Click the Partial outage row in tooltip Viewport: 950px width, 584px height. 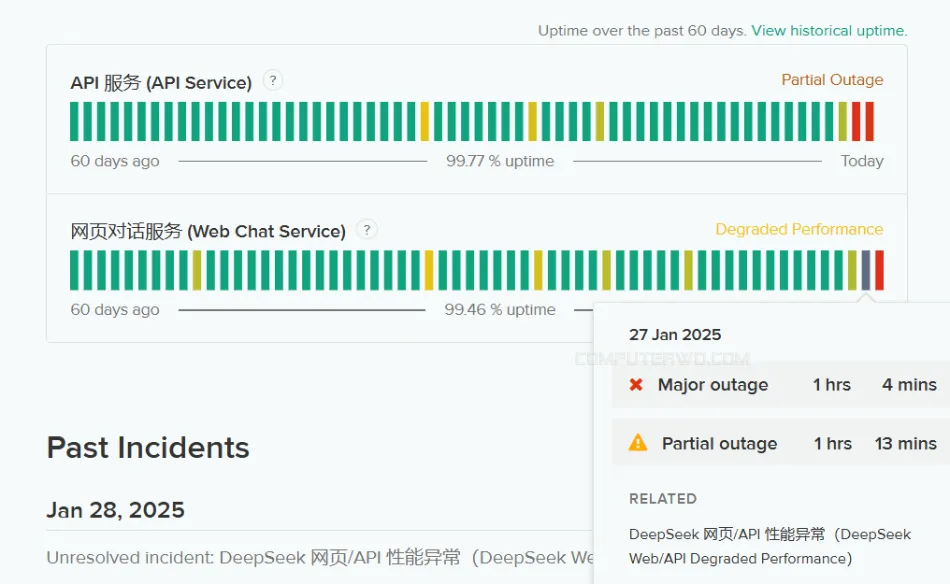(x=781, y=443)
